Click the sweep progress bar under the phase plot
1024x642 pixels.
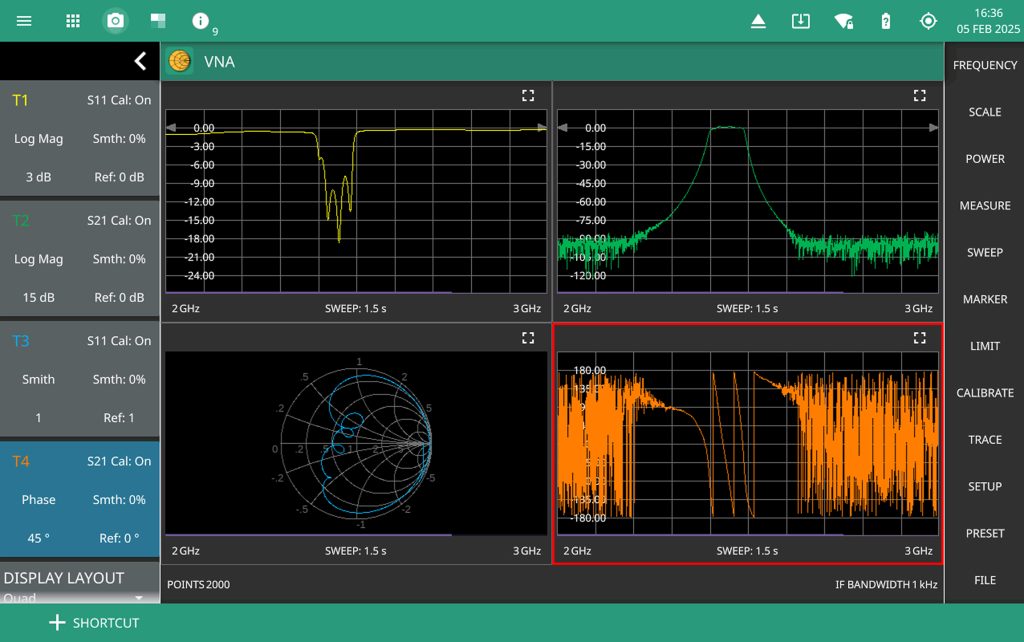[700, 536]
